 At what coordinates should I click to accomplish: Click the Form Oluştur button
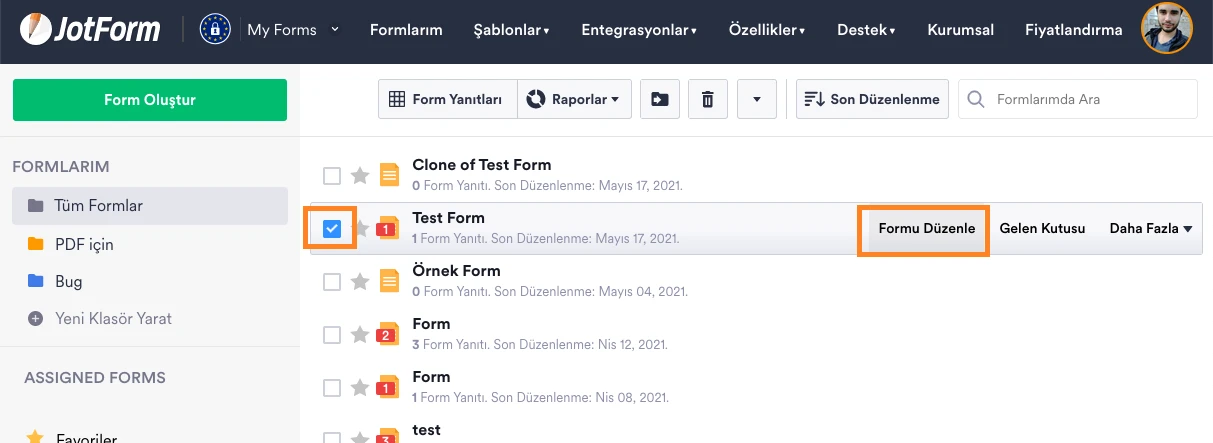point(150,100)
